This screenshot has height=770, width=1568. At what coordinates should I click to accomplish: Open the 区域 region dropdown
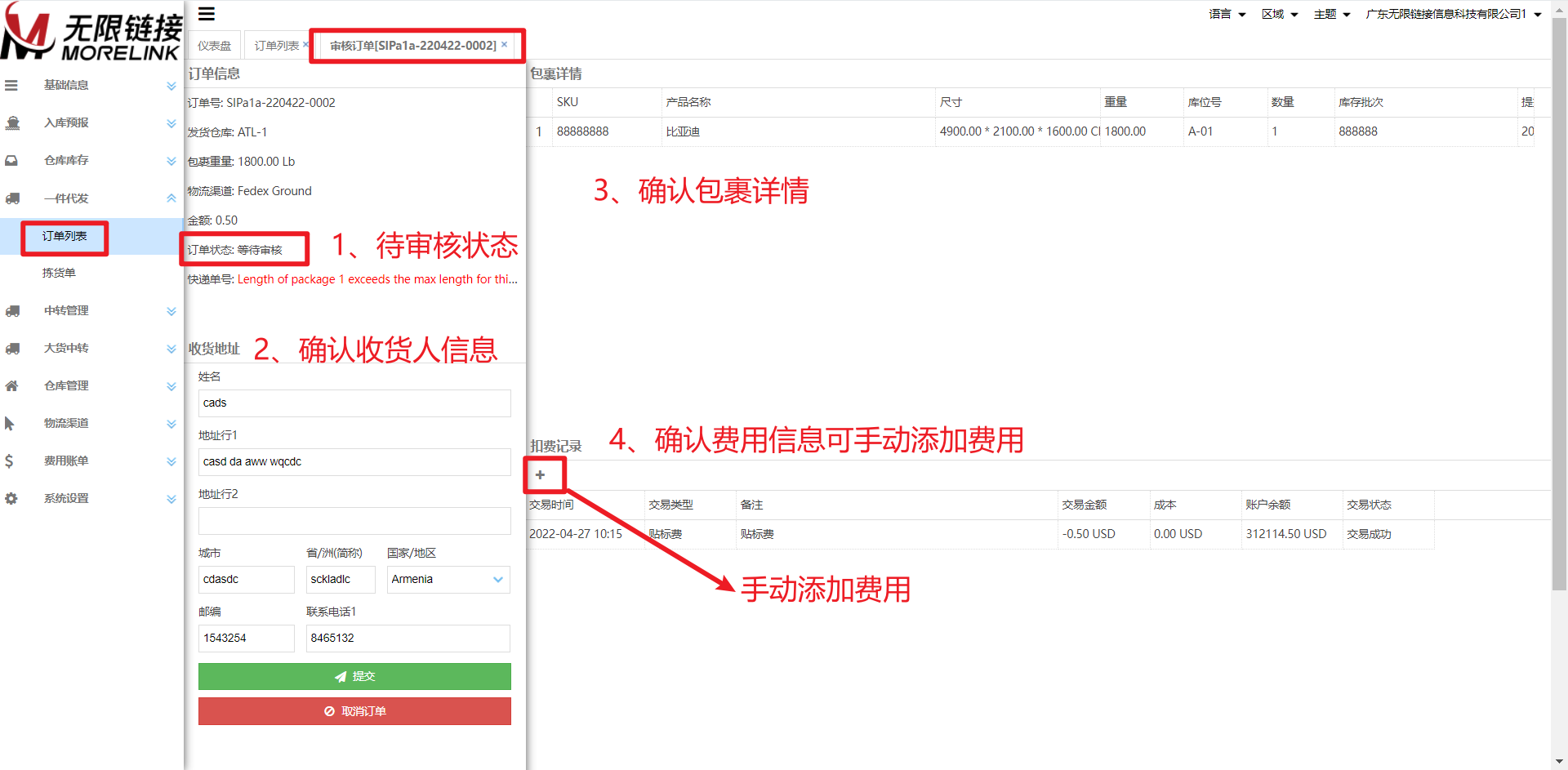click(x=1280, y=14)
